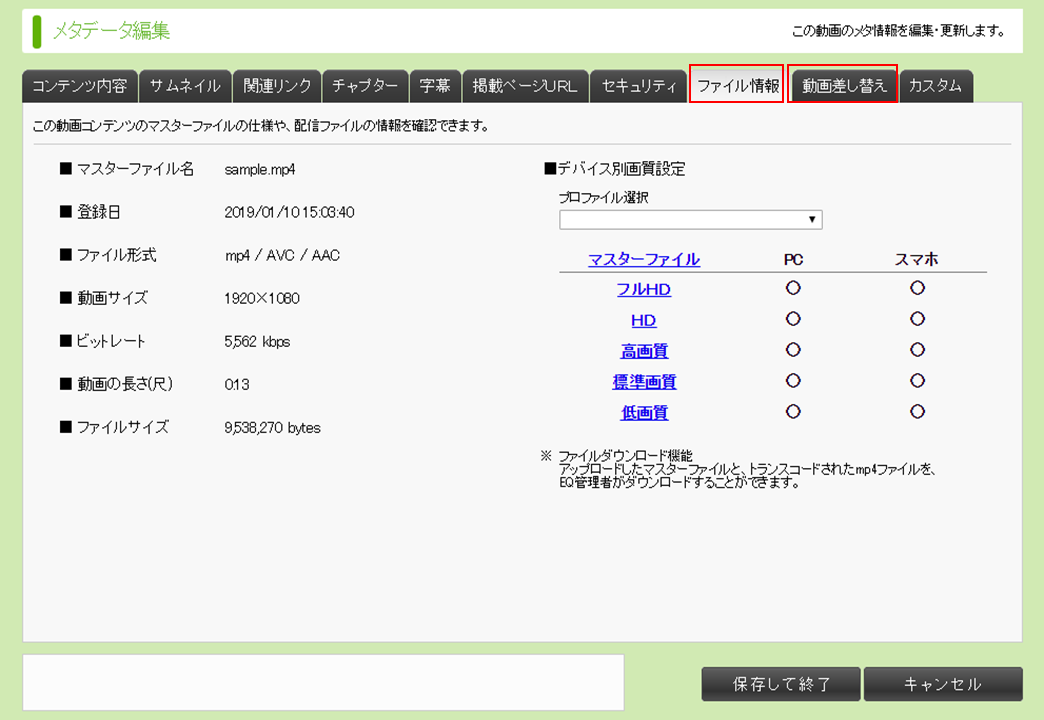Switch to the コンテンツ内容 tab

[80, 87]
